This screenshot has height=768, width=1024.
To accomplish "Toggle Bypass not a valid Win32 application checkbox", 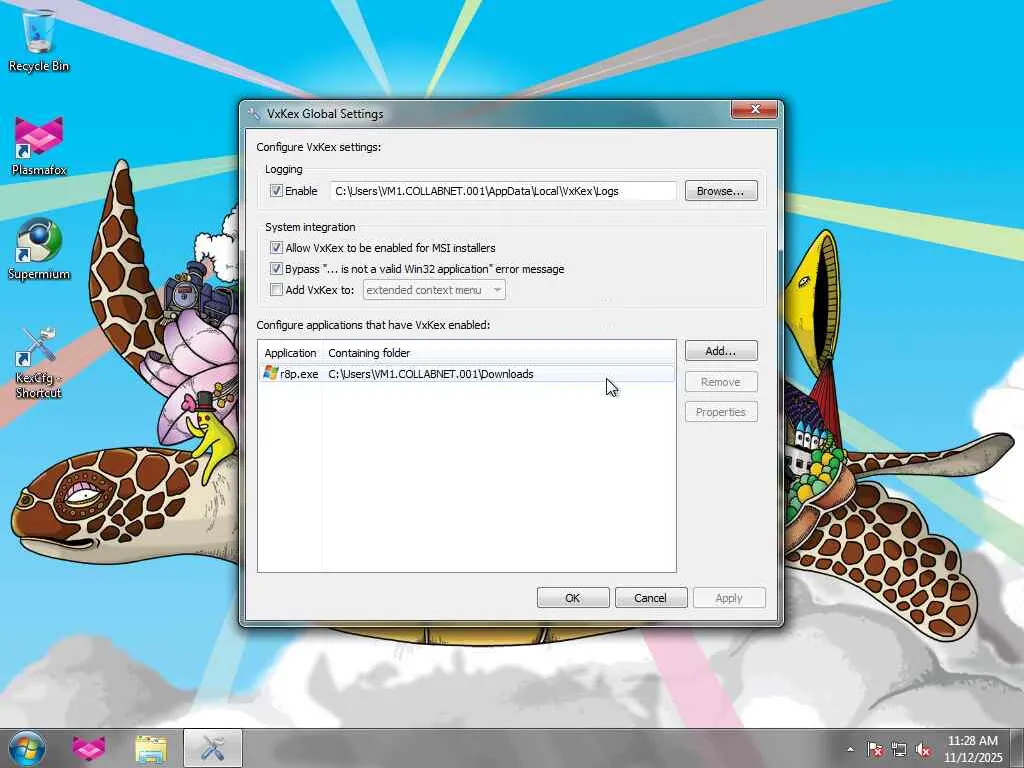I will [276, 268].
